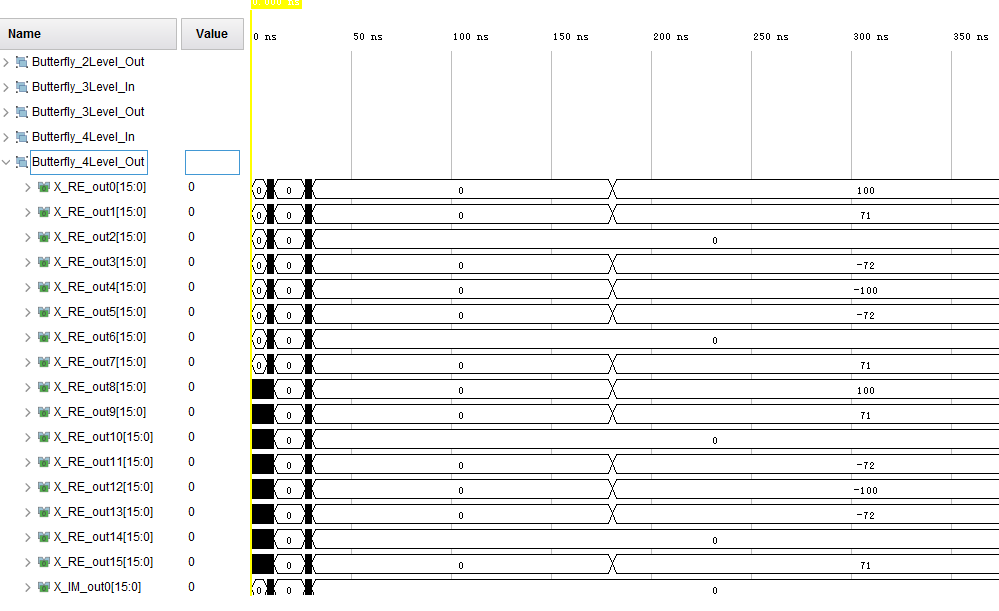The image size is (999, 611).
Task: Click the X_RE_out2 bus signal icon
Action: [x=44, y=237]
